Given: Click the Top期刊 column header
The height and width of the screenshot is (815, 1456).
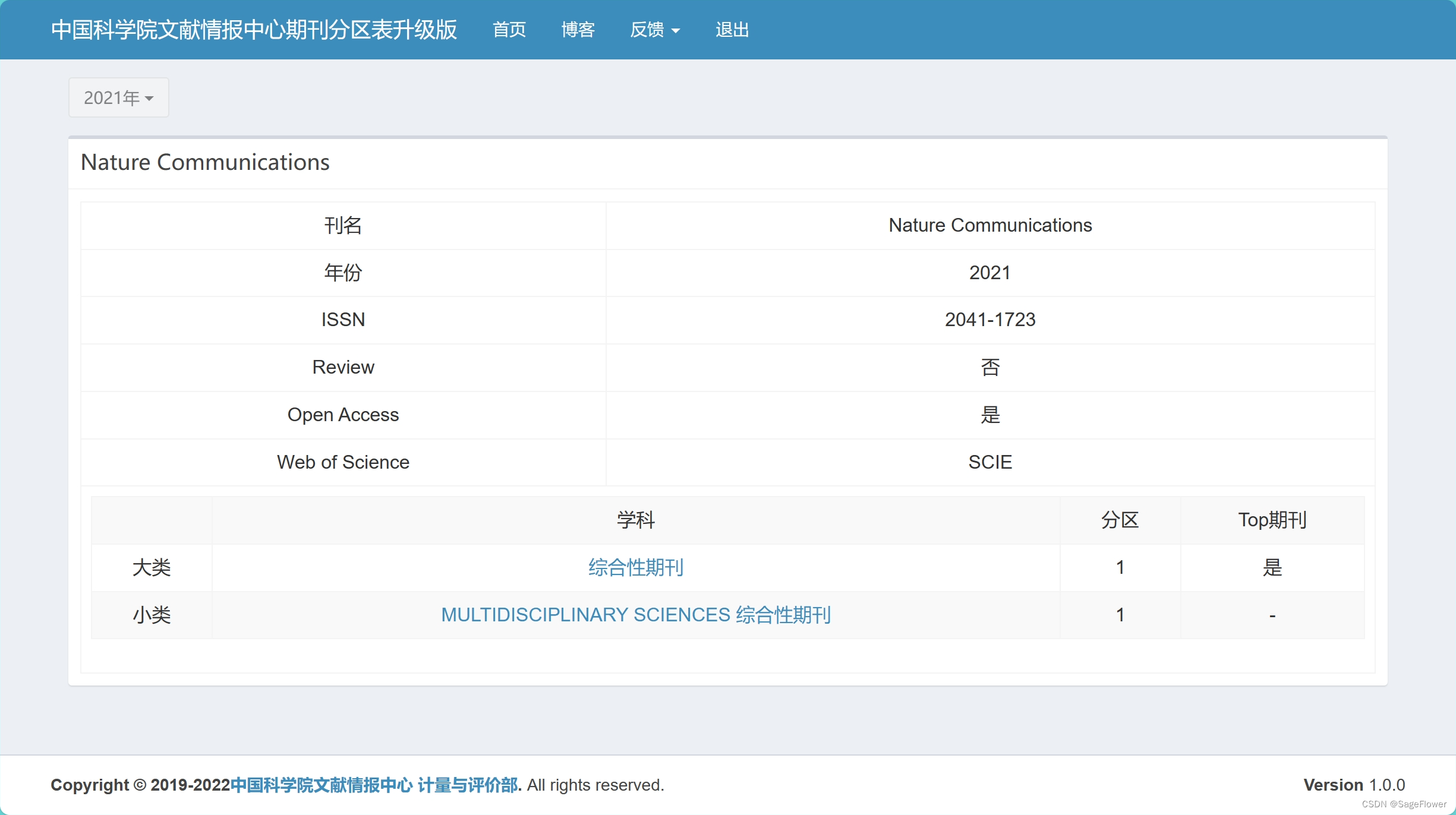Looking at the screenshot, I should tap(1272, 520).
